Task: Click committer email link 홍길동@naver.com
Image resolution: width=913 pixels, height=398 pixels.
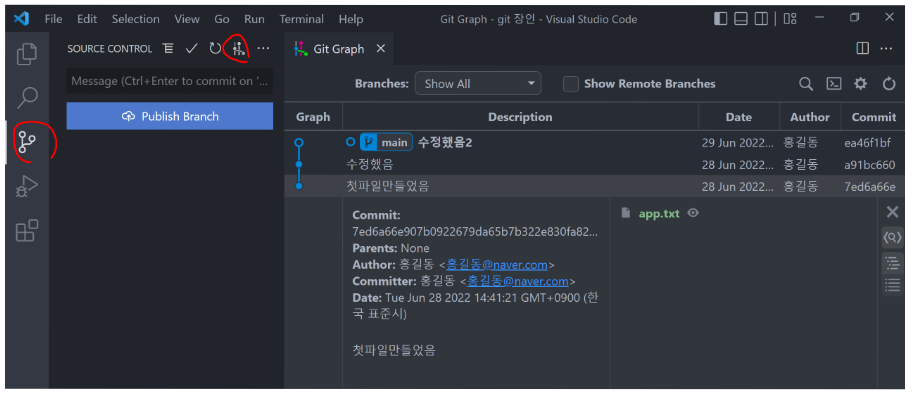Action: [x=518, y=282]
